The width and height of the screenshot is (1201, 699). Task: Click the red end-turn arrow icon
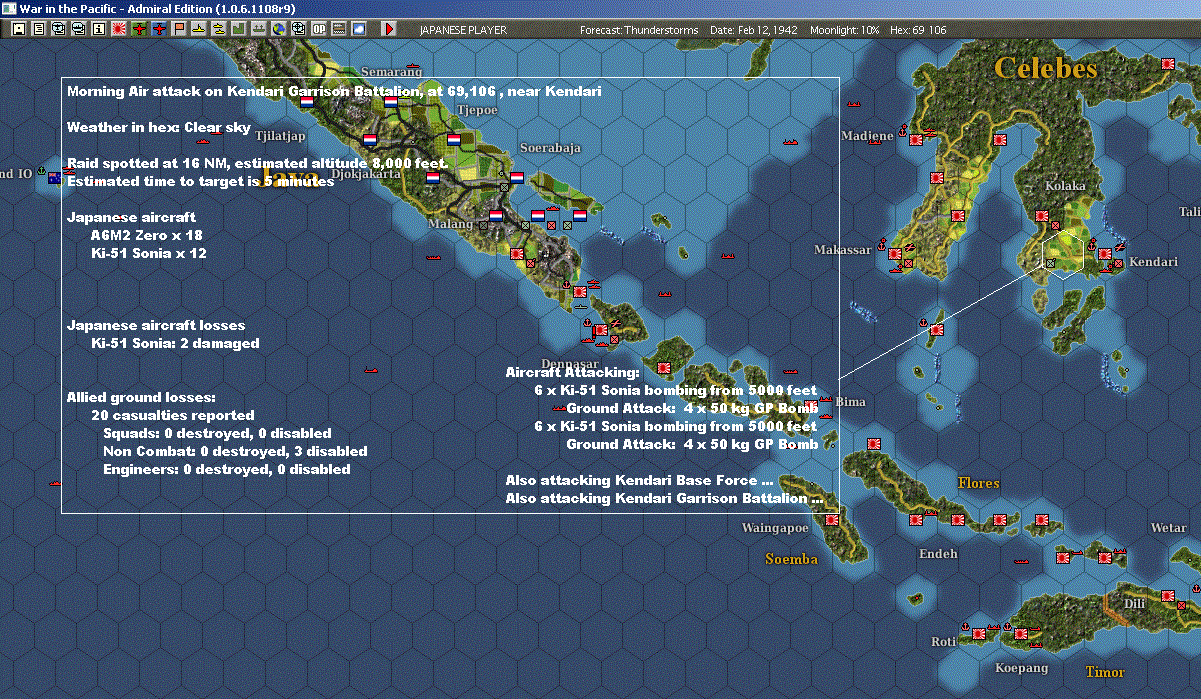pyautogui.click(x=389, y=29)
